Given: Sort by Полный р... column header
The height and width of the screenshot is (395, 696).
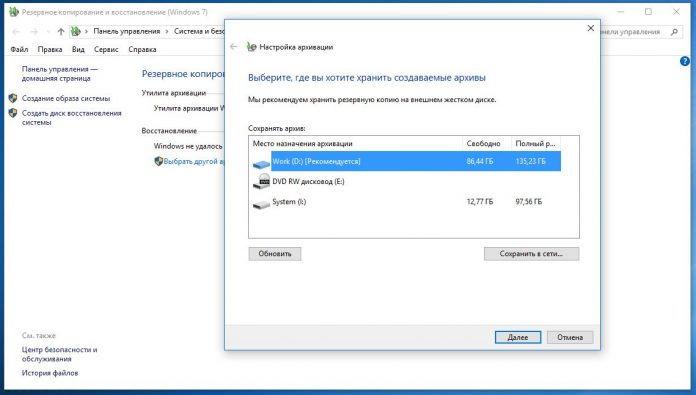Looking at the screenshot, I should click(536, 143).
